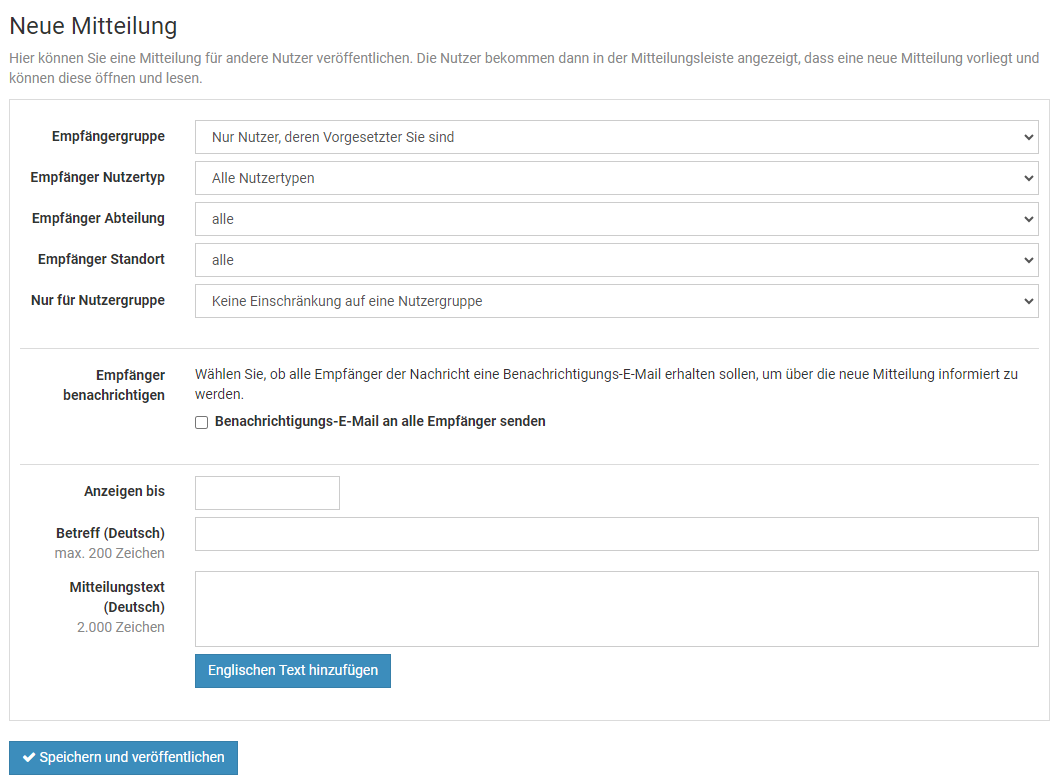Viewport: 1063px width, 784px height.
Task: Expand the Empfänger Abteilung selector
Action: click(x=616, y=219)
